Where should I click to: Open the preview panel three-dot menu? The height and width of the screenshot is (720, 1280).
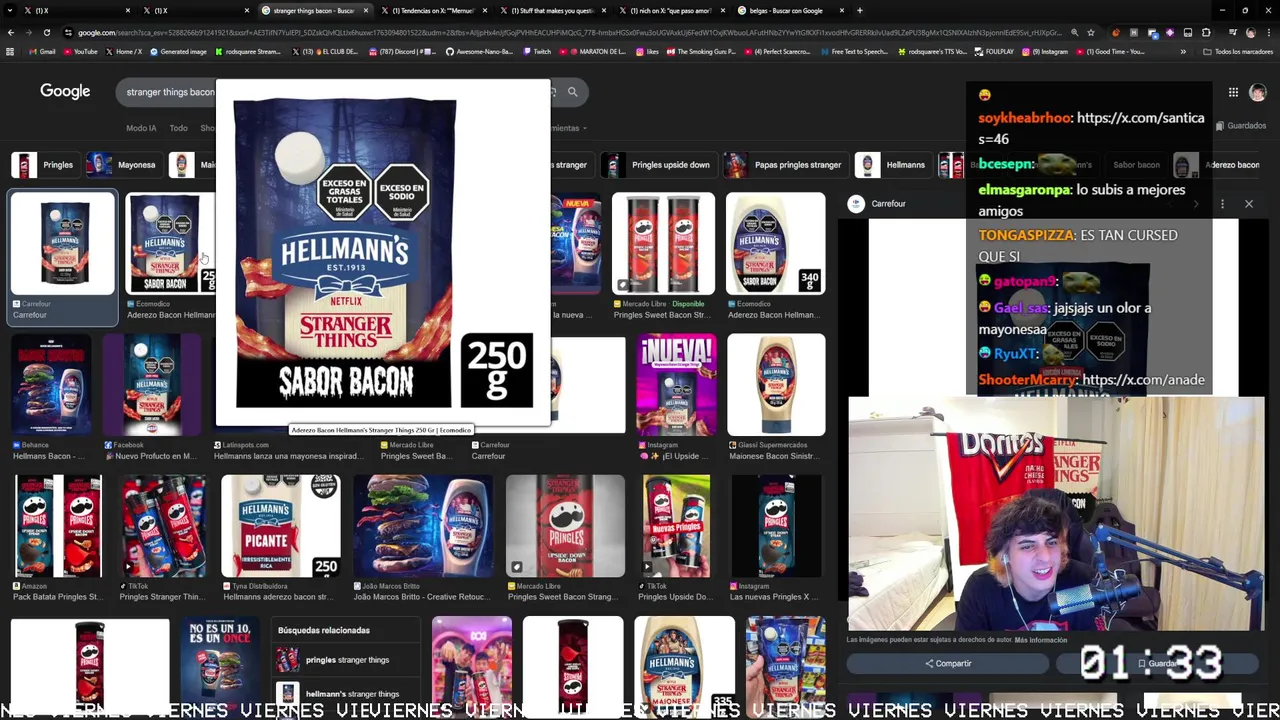tap(1222, 204)
